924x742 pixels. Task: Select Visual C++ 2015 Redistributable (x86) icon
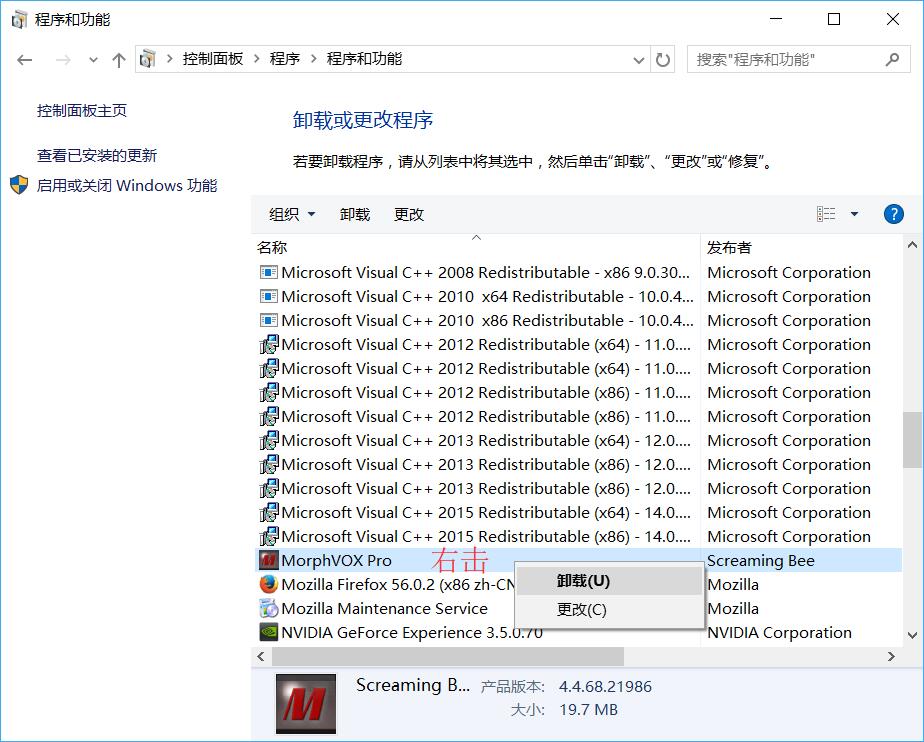pyautogui.click(x=268, y=537)
